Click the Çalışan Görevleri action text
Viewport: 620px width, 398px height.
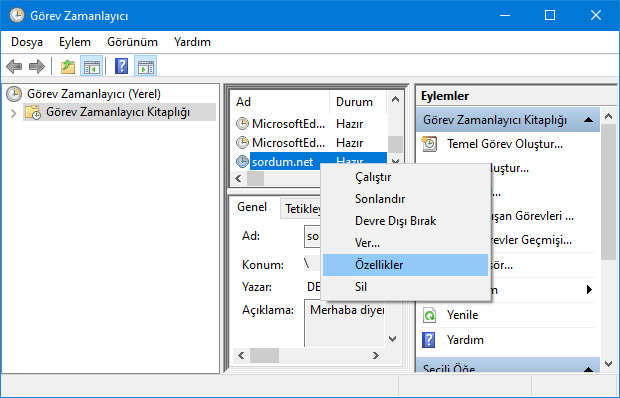tap(532, 216)
